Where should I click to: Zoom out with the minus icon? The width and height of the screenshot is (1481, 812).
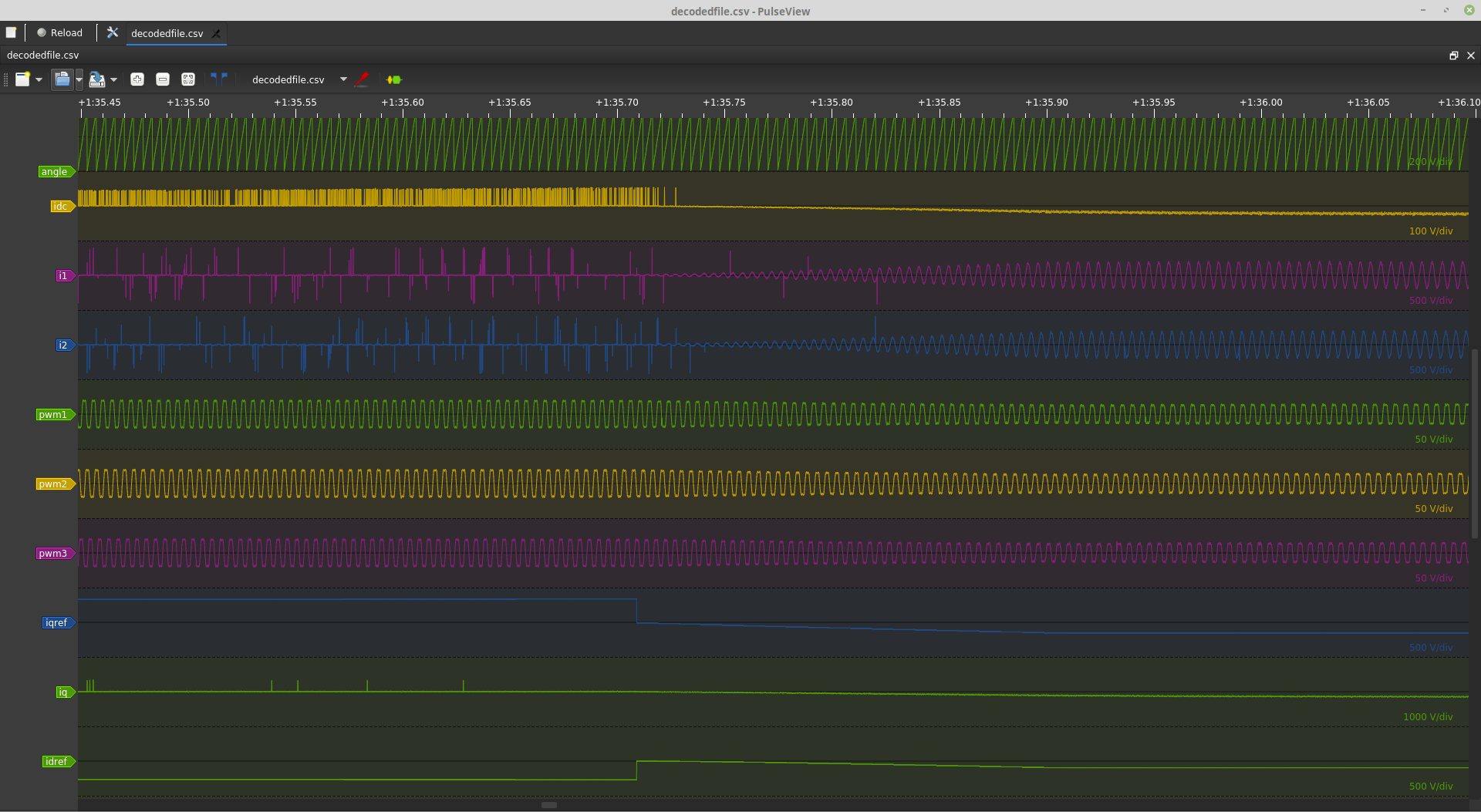(x=163, y=79)
